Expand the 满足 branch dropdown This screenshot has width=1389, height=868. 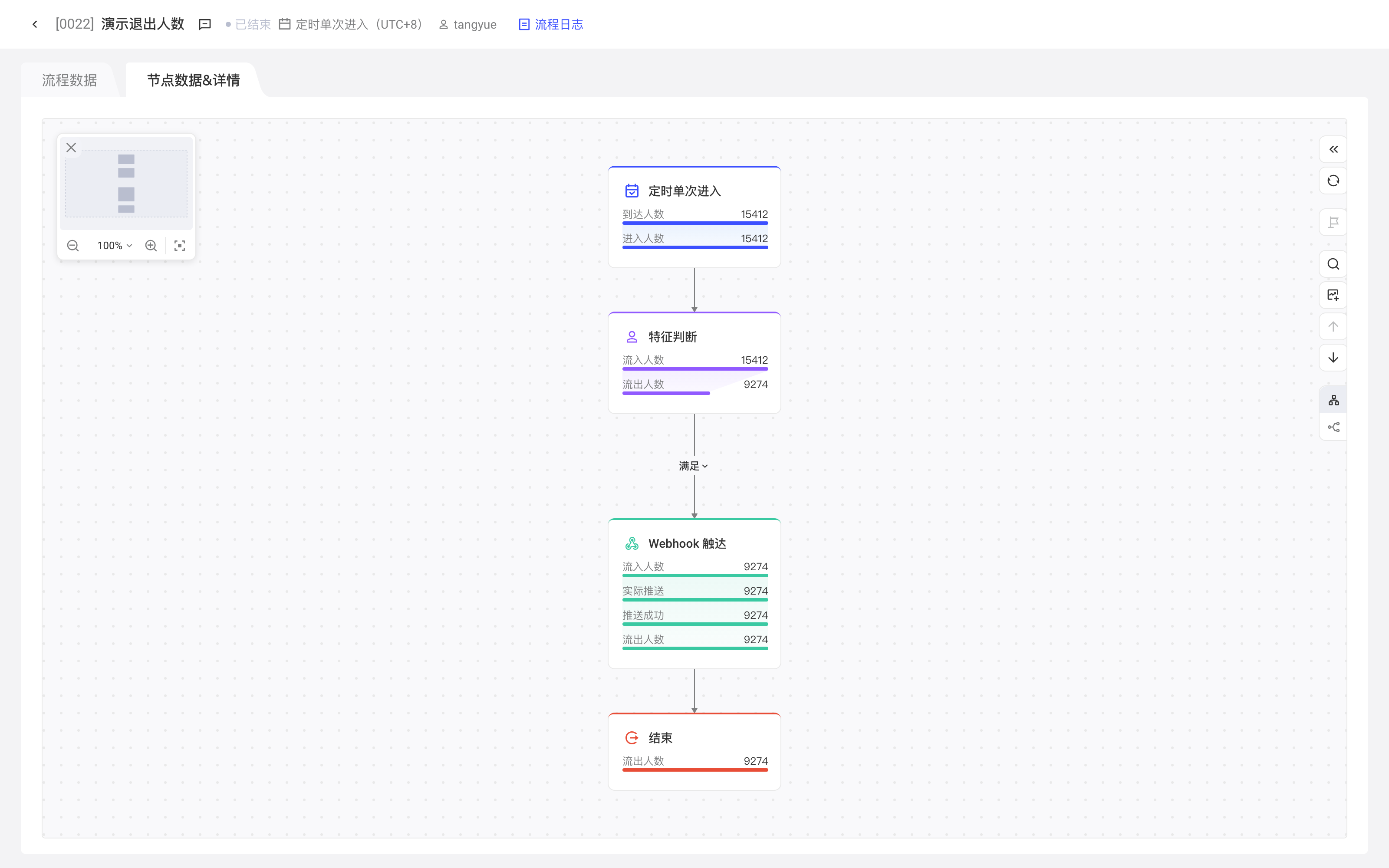694,466
